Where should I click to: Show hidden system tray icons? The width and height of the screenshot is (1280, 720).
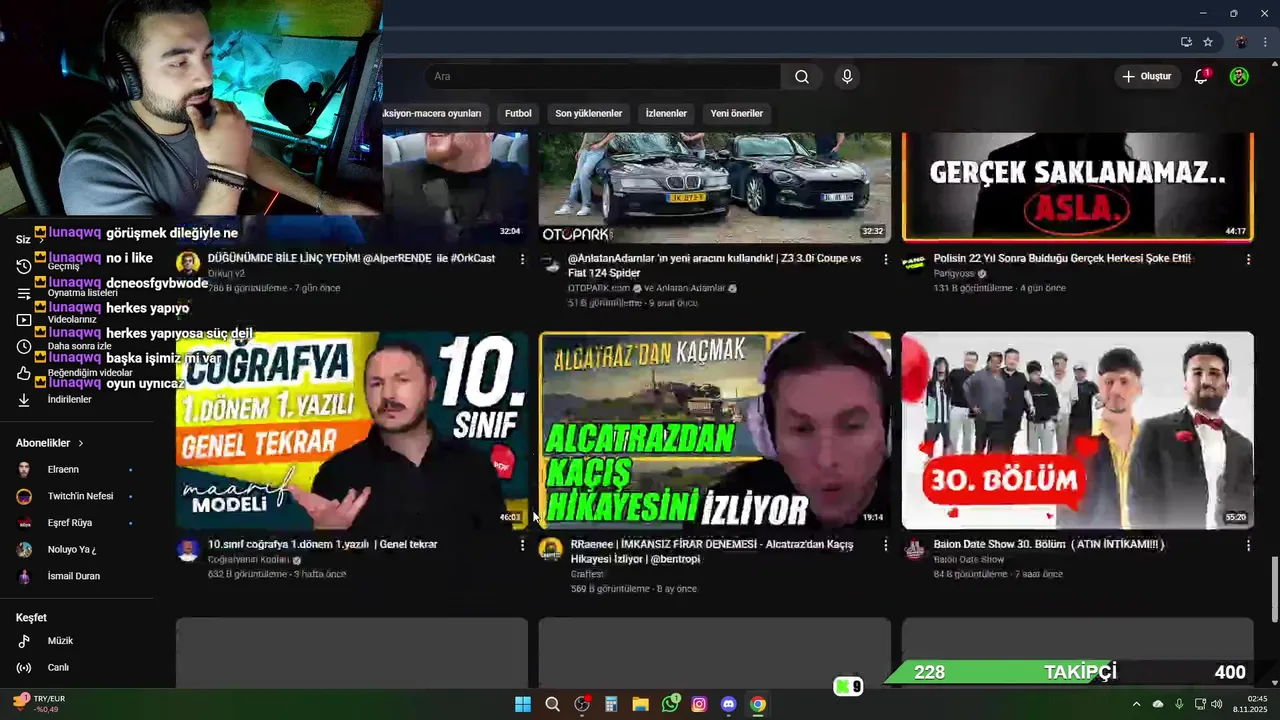click(1136, 704)
